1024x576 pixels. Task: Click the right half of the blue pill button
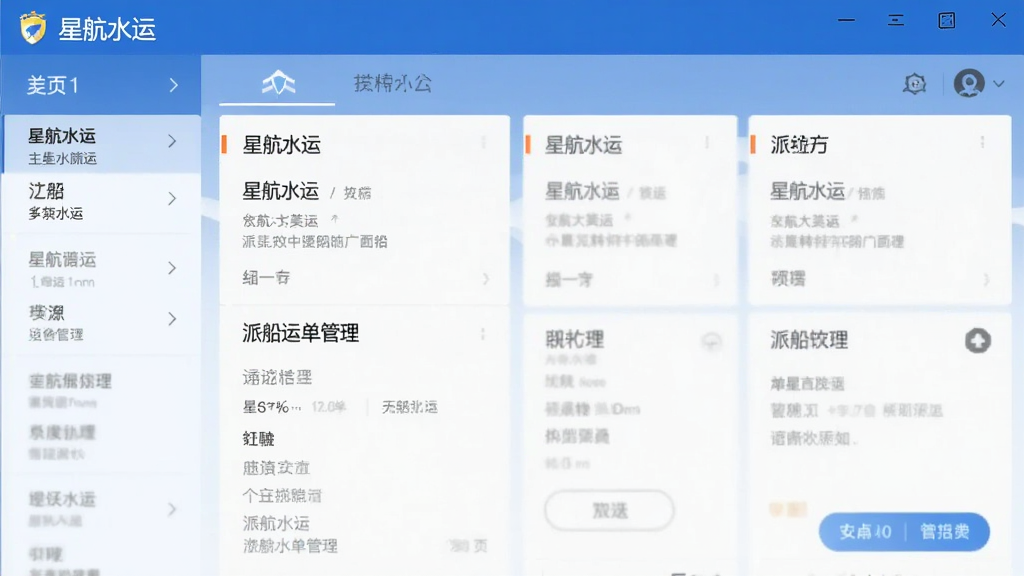coord(947,532)
